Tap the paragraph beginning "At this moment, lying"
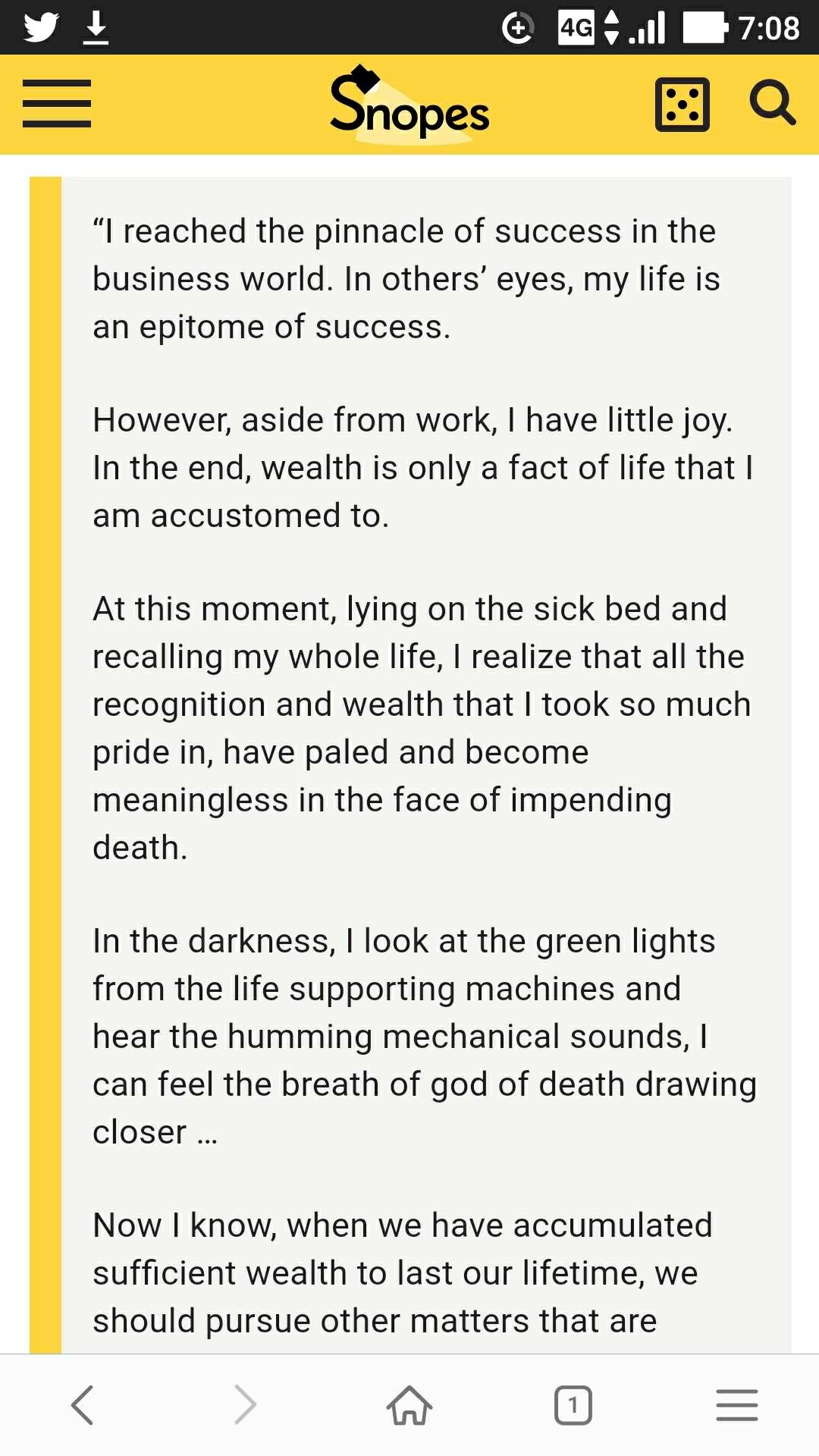This screenshot has width=819, height=1456. point(422,728)
